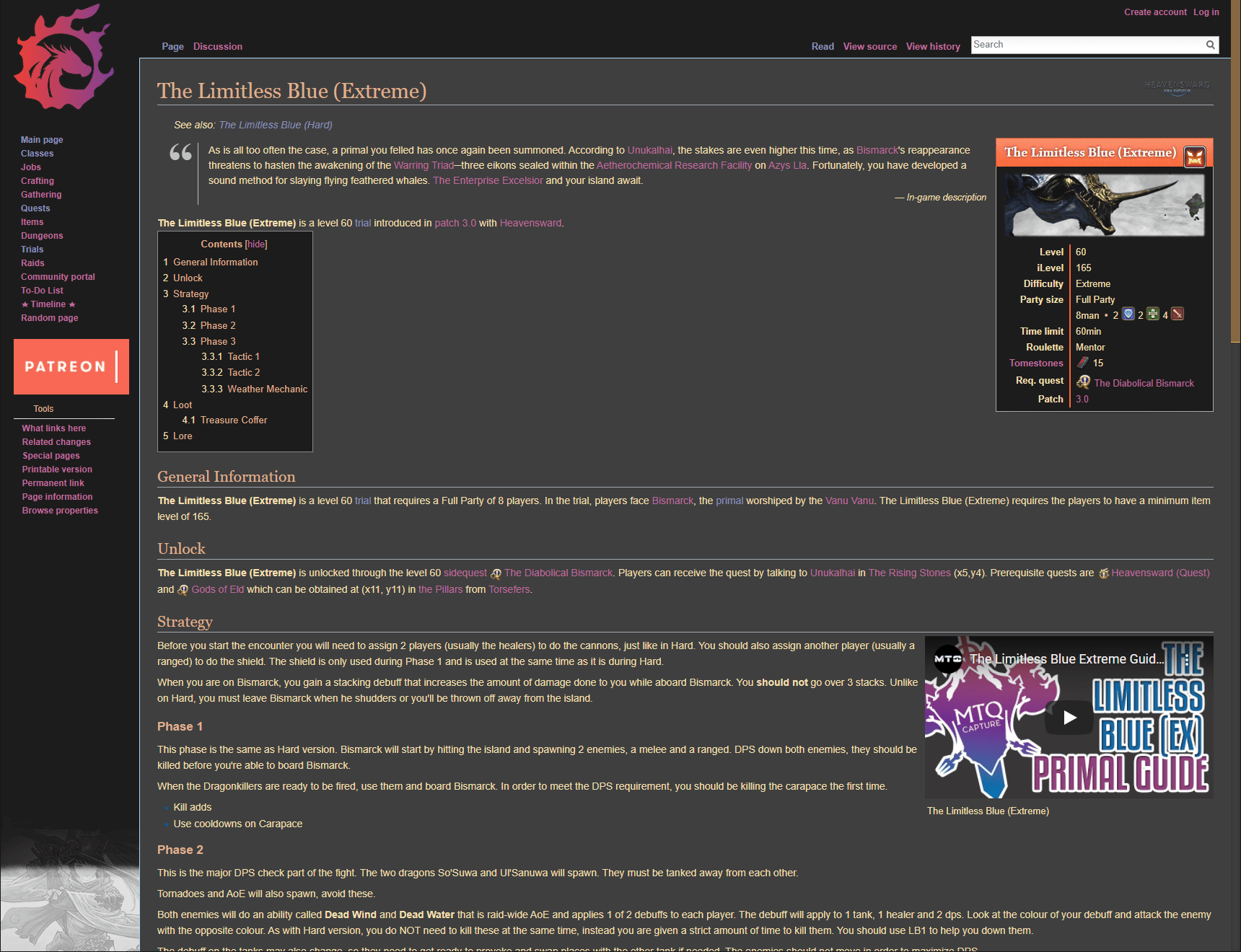
Task: Open The Limitless Blue (Hard) link
Action: coord(276,125)
